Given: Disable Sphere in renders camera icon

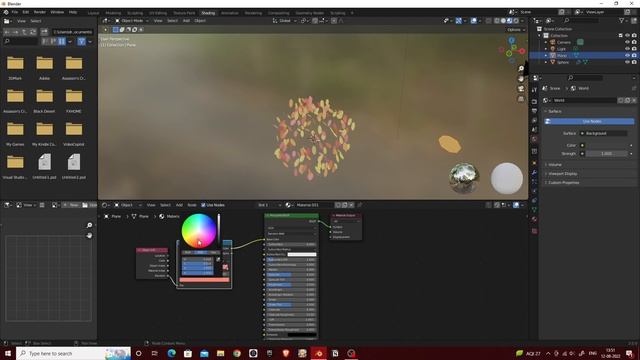Looking at the screenshot, I should click(634, 62).
